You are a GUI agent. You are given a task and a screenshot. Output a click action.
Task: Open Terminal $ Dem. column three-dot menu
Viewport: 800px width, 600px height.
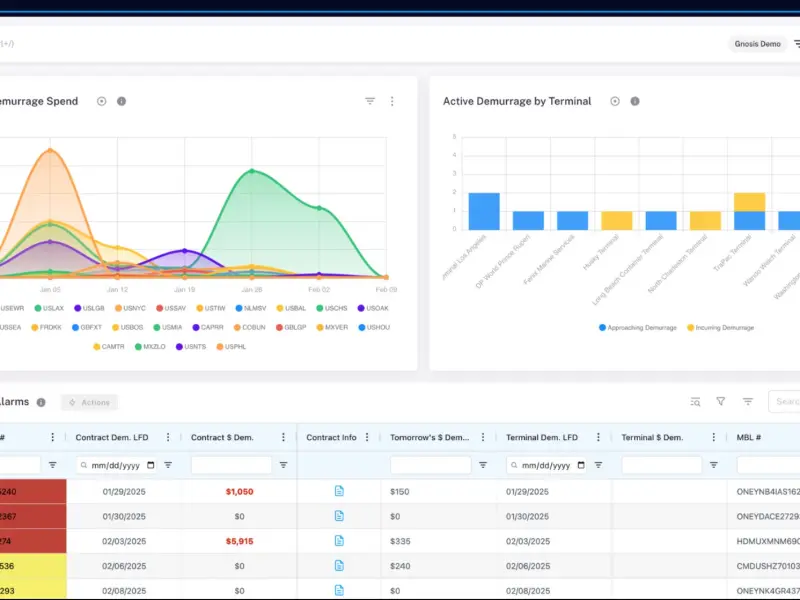click(713, 437)
